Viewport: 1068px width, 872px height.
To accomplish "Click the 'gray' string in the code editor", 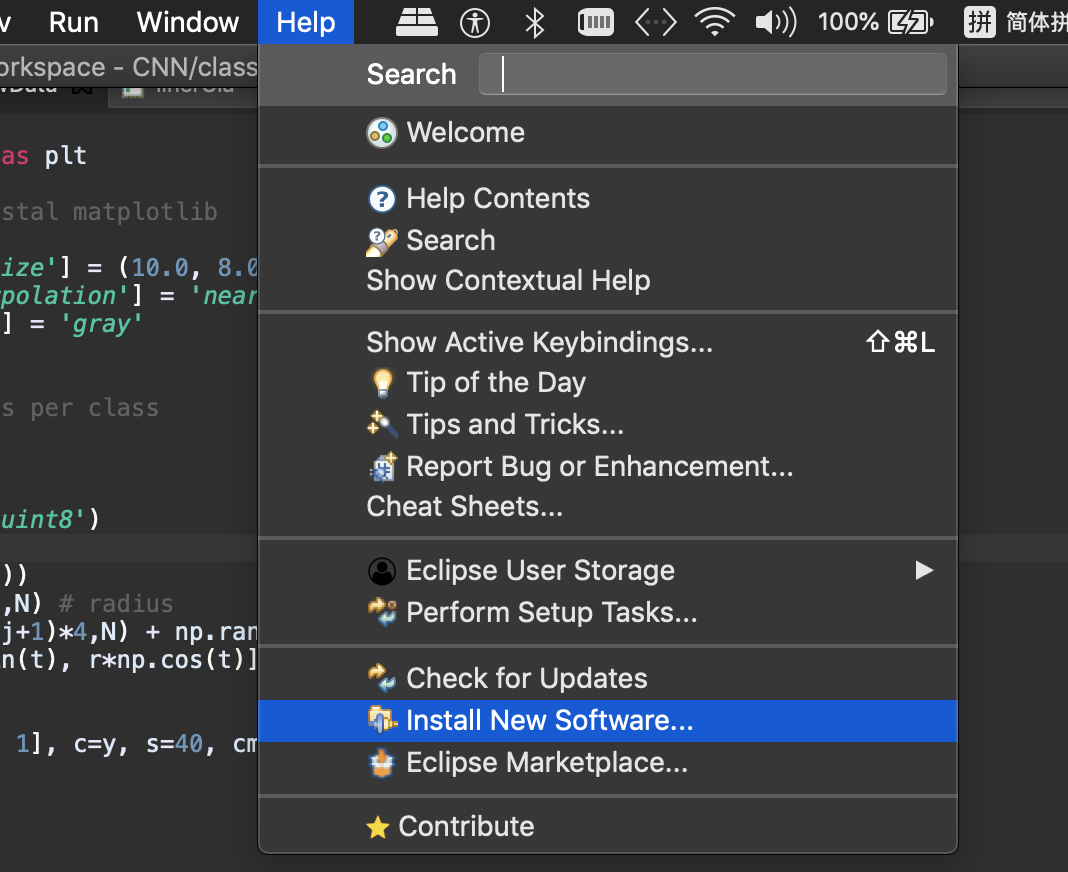I will tap(100, 324).
